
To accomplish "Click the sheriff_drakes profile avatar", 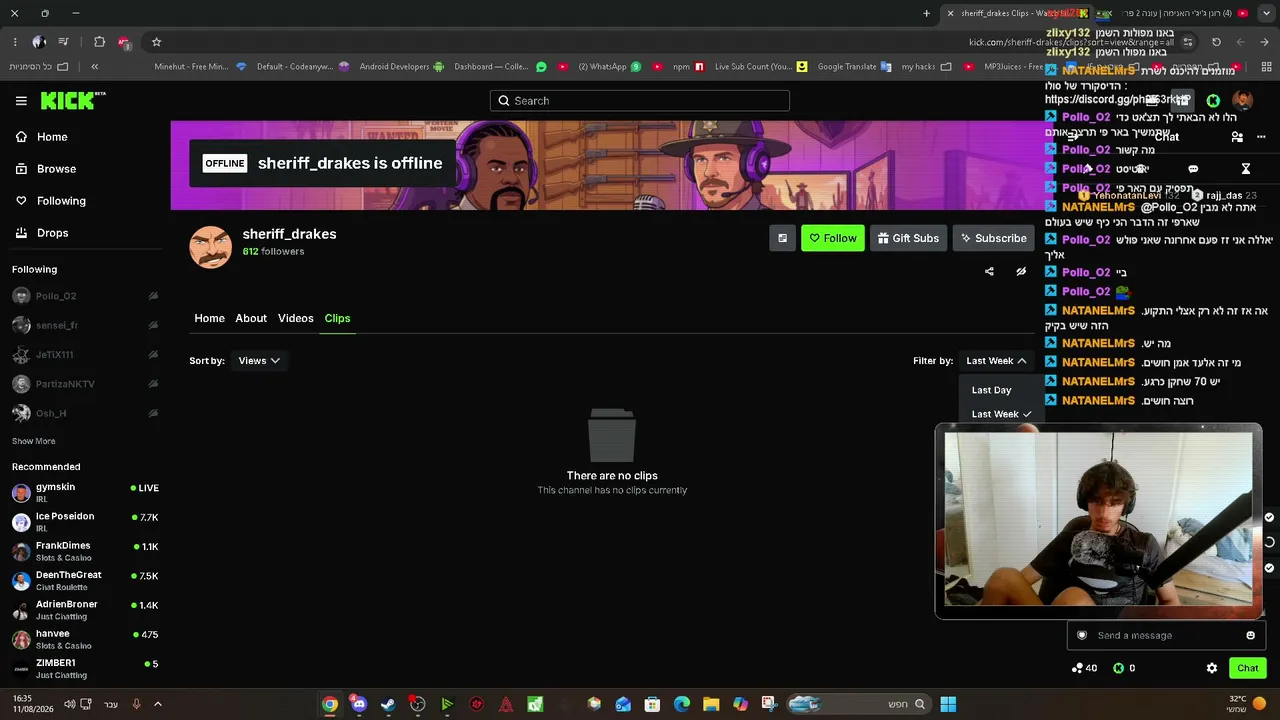I will click(x=210, y=247).
